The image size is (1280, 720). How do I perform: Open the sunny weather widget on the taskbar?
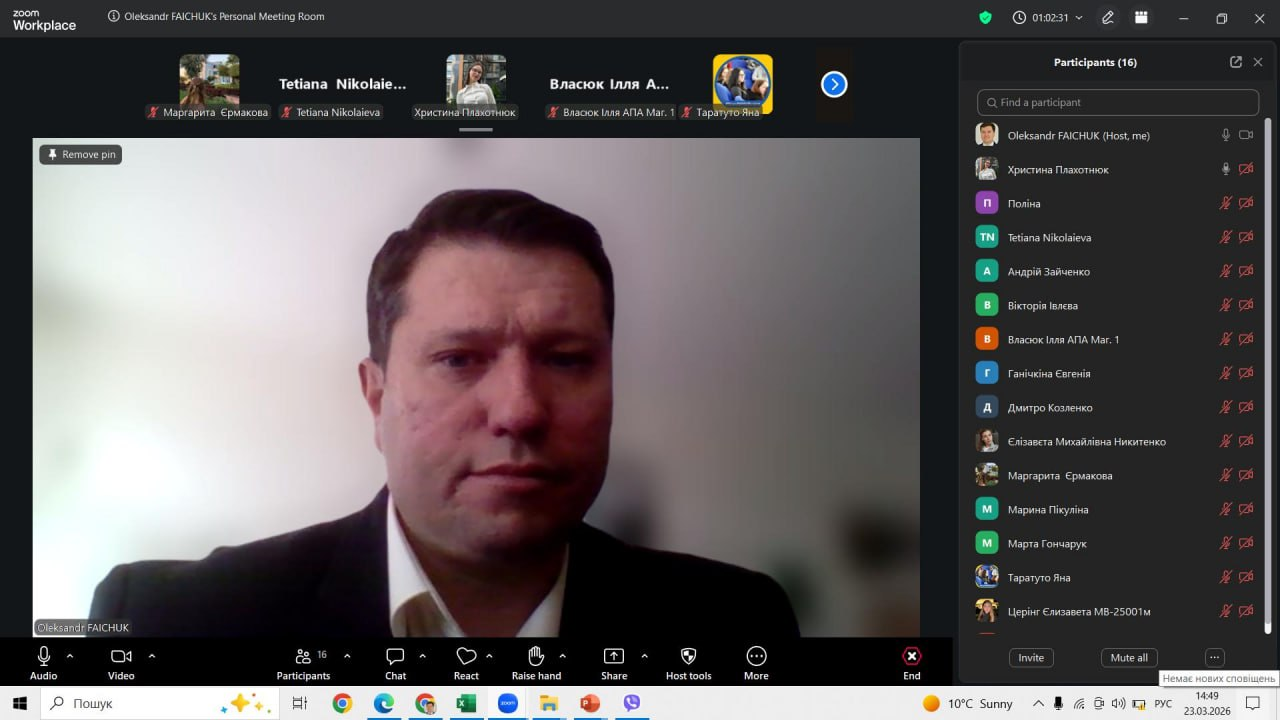click(x=967, y=703)
